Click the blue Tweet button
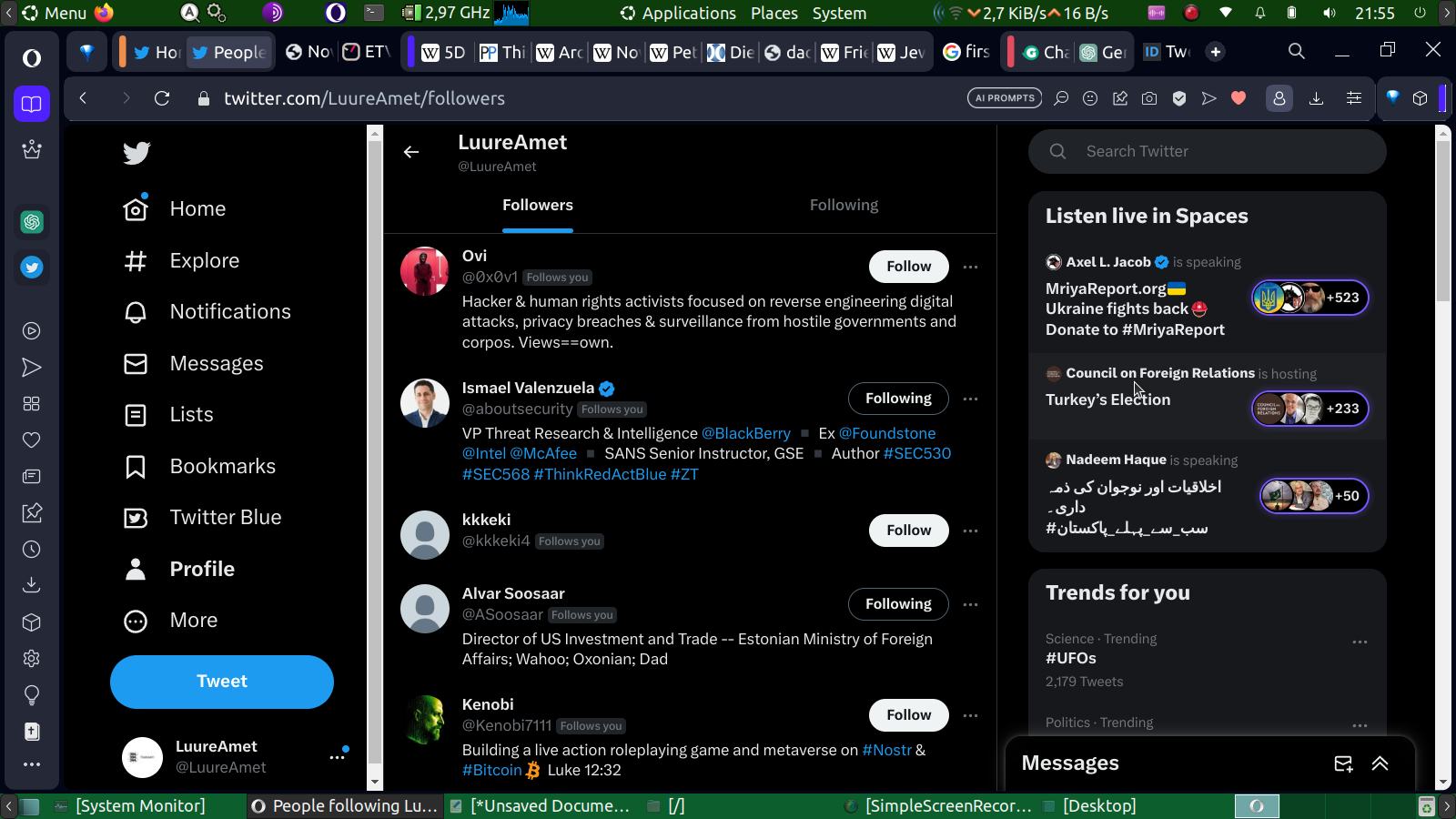 pos(222,682)
